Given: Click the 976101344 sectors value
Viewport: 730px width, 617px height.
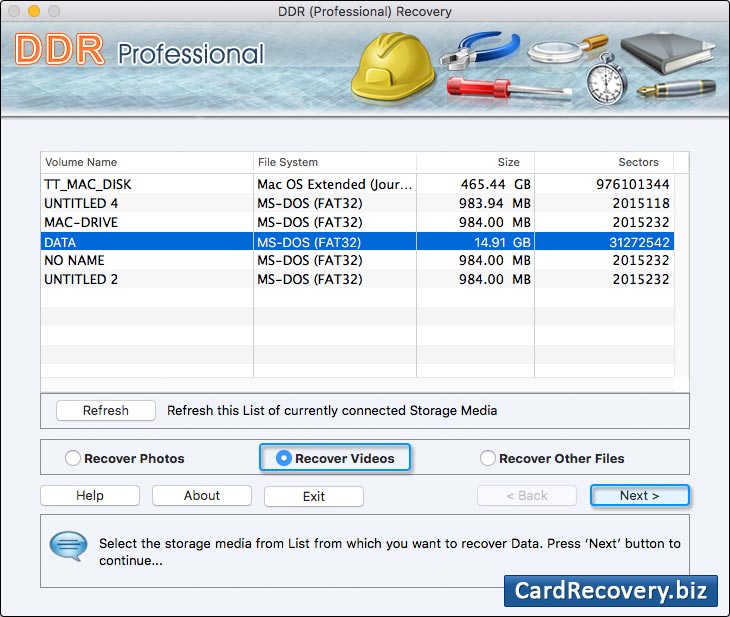Looking at the screenshot, I should pos(633,184).
